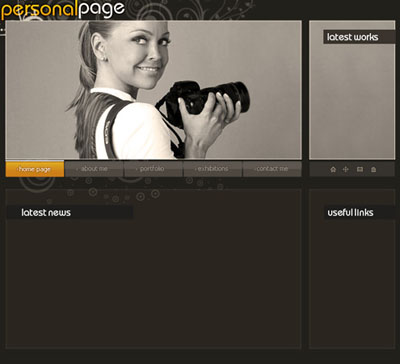400x364 pixels.
Task: Click the latest news heading
Action: (x=46, y=212)
